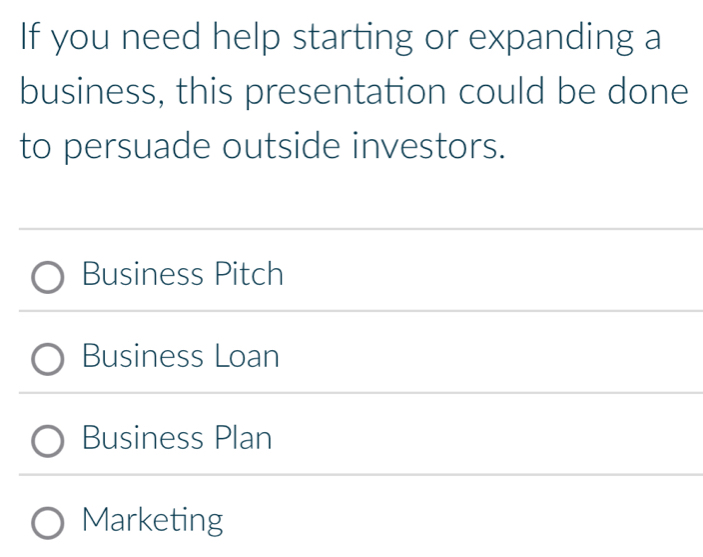Click the word "Pitch" in first option
This screenshot has height=557, width=703.
[250, 275]
